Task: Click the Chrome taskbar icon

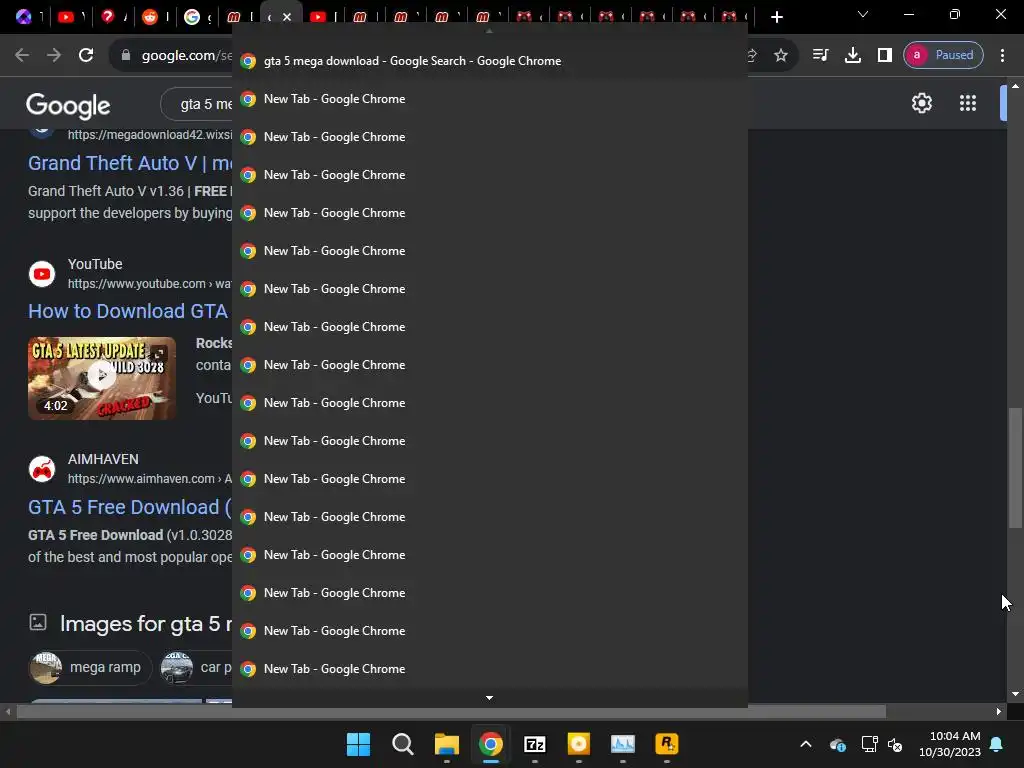Action: [x=490, y=744]
